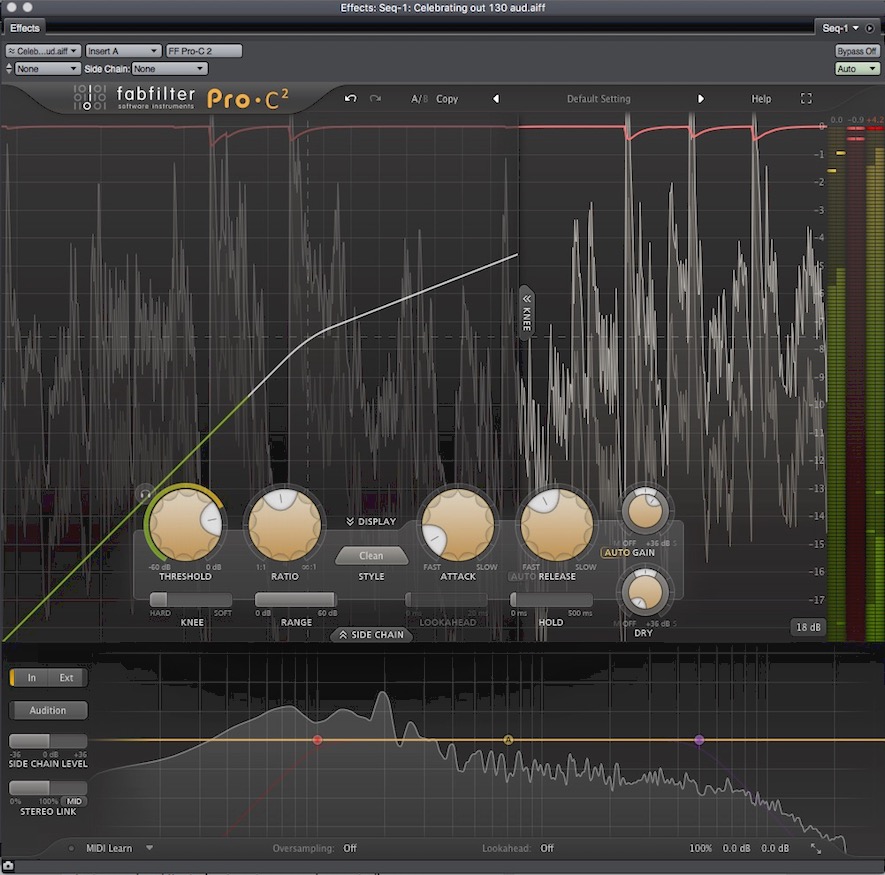This screenshot has width=885, height=875.
Task: Click the redo arrow icon
Action: [376, 99]
